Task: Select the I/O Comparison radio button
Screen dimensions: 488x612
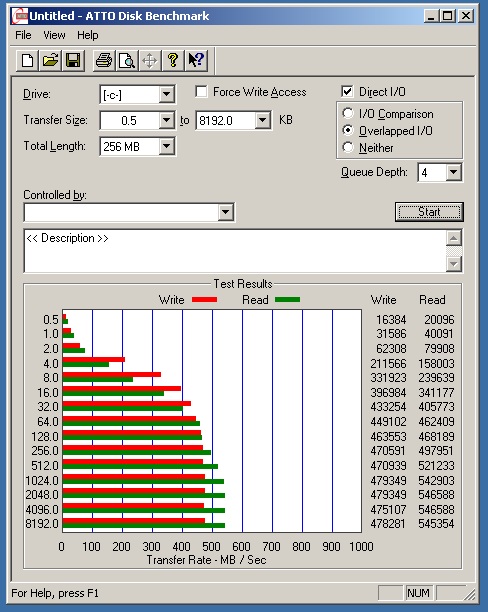Action: point(347,113)
